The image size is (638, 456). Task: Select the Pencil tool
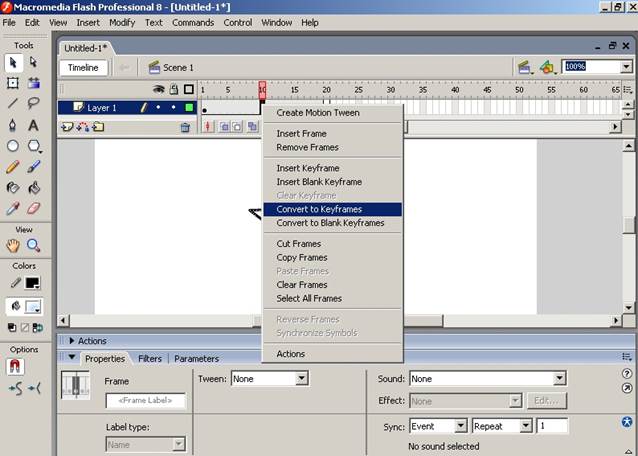click(x=13, y=167)
